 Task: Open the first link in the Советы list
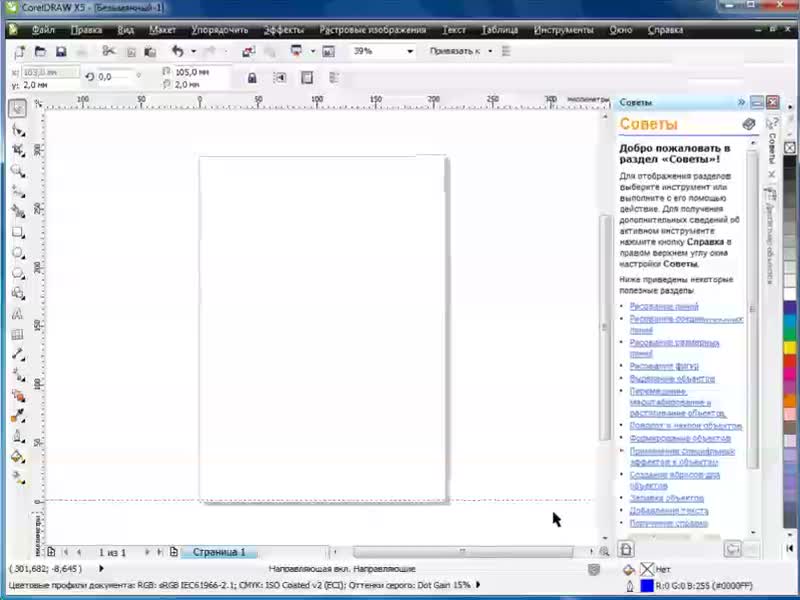click(x=664, y=306)
